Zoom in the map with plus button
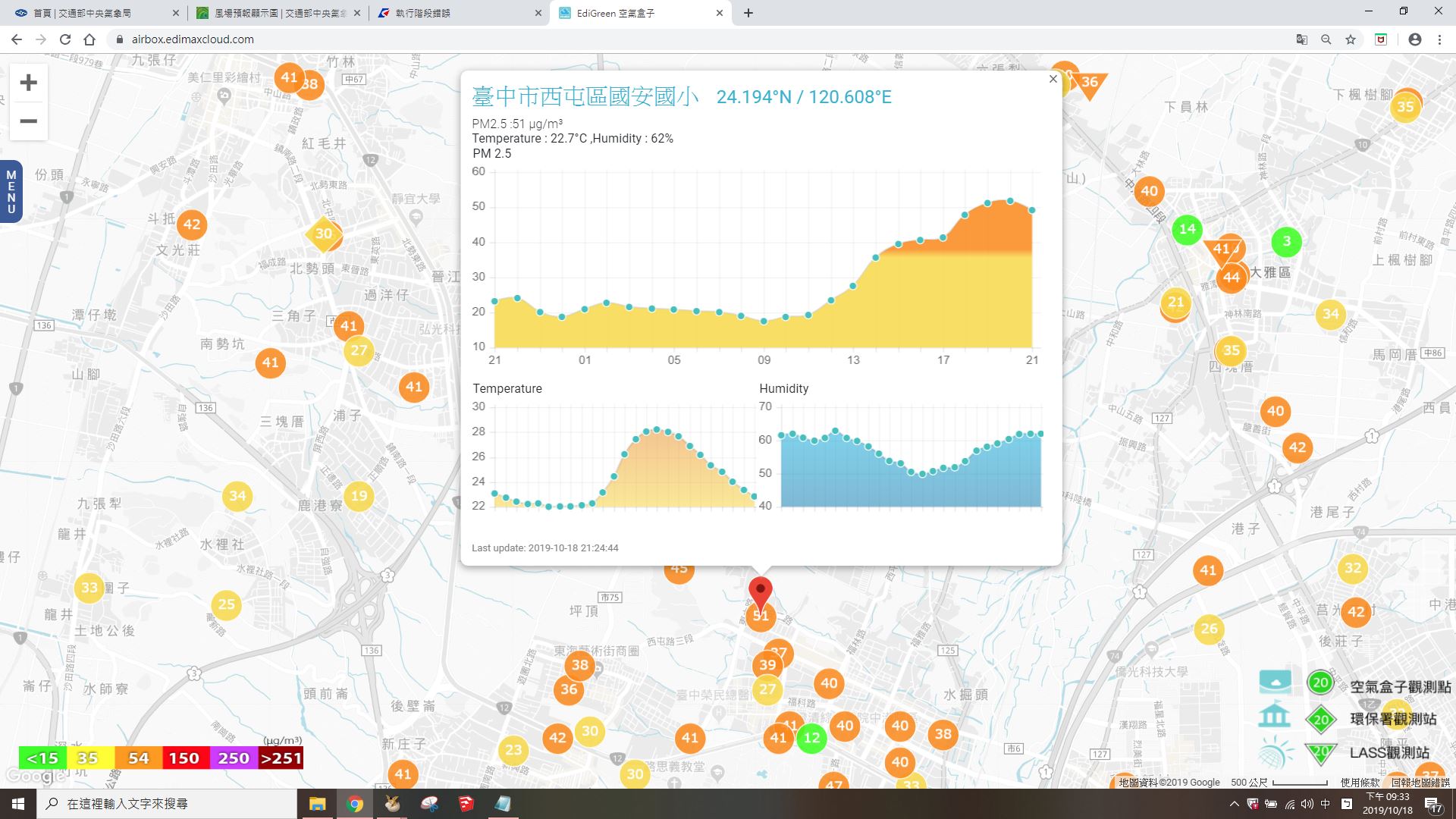The image size is (1456, 819). point(28,83)
